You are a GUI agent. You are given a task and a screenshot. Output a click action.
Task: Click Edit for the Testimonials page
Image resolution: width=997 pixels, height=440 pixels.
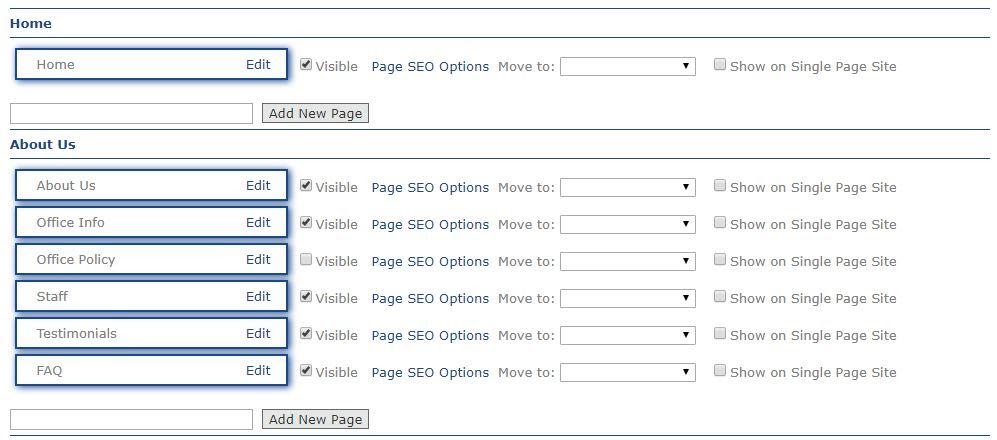click(x=258, y=333)
